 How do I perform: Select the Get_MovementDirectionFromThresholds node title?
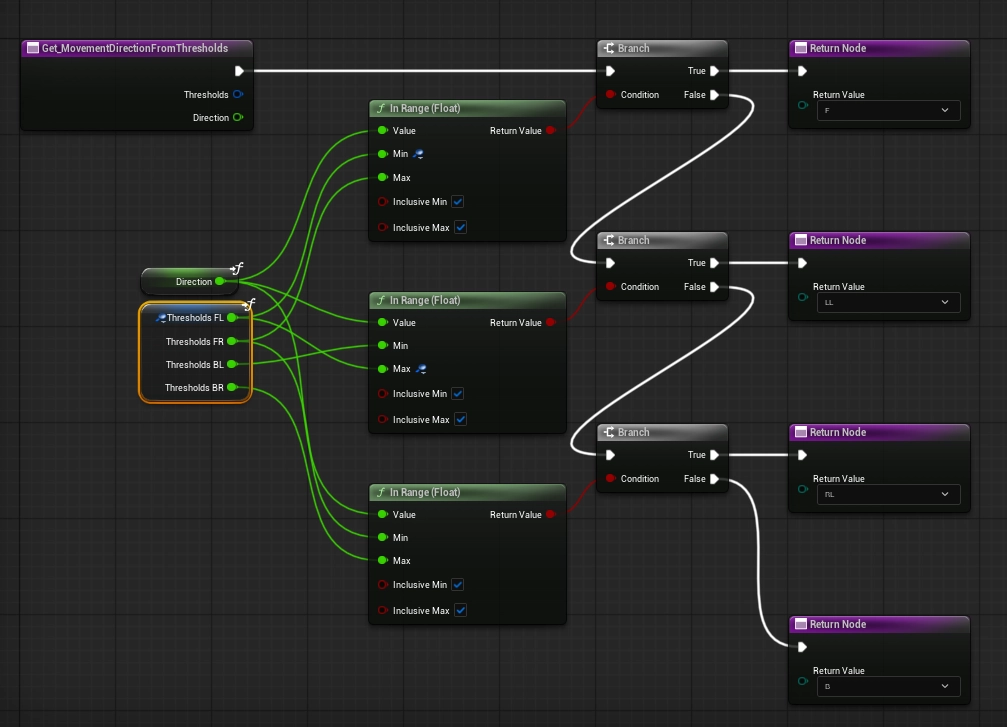coord(137,48)
